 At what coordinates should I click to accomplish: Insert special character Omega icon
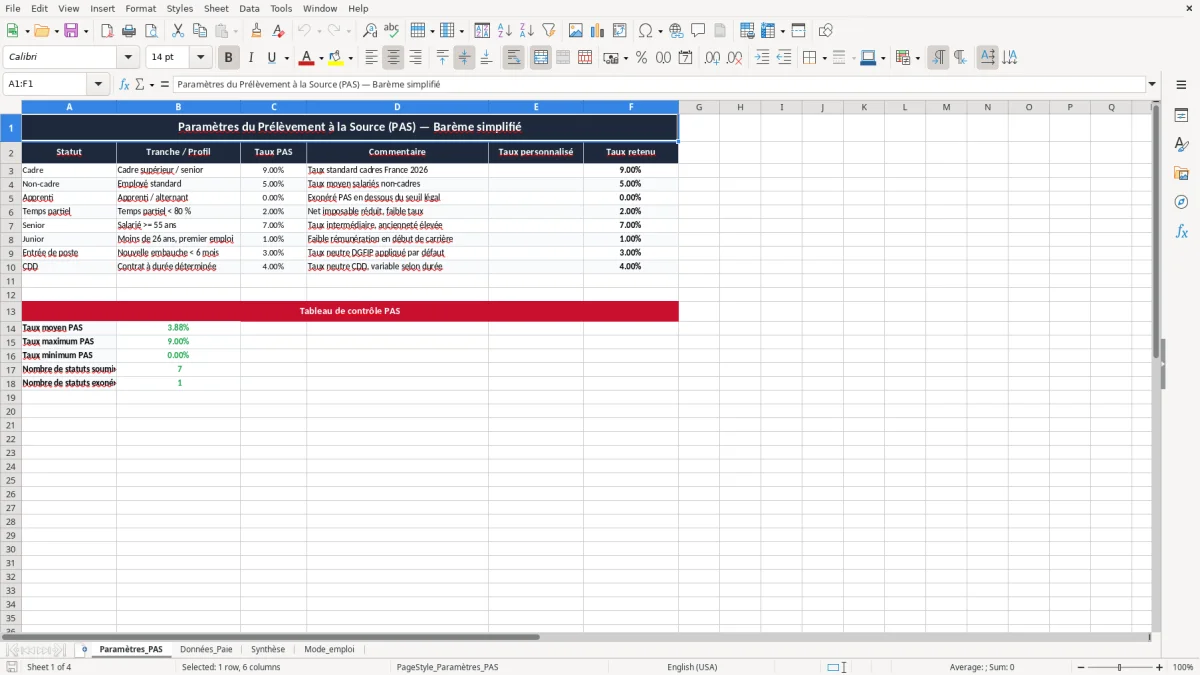645,31
